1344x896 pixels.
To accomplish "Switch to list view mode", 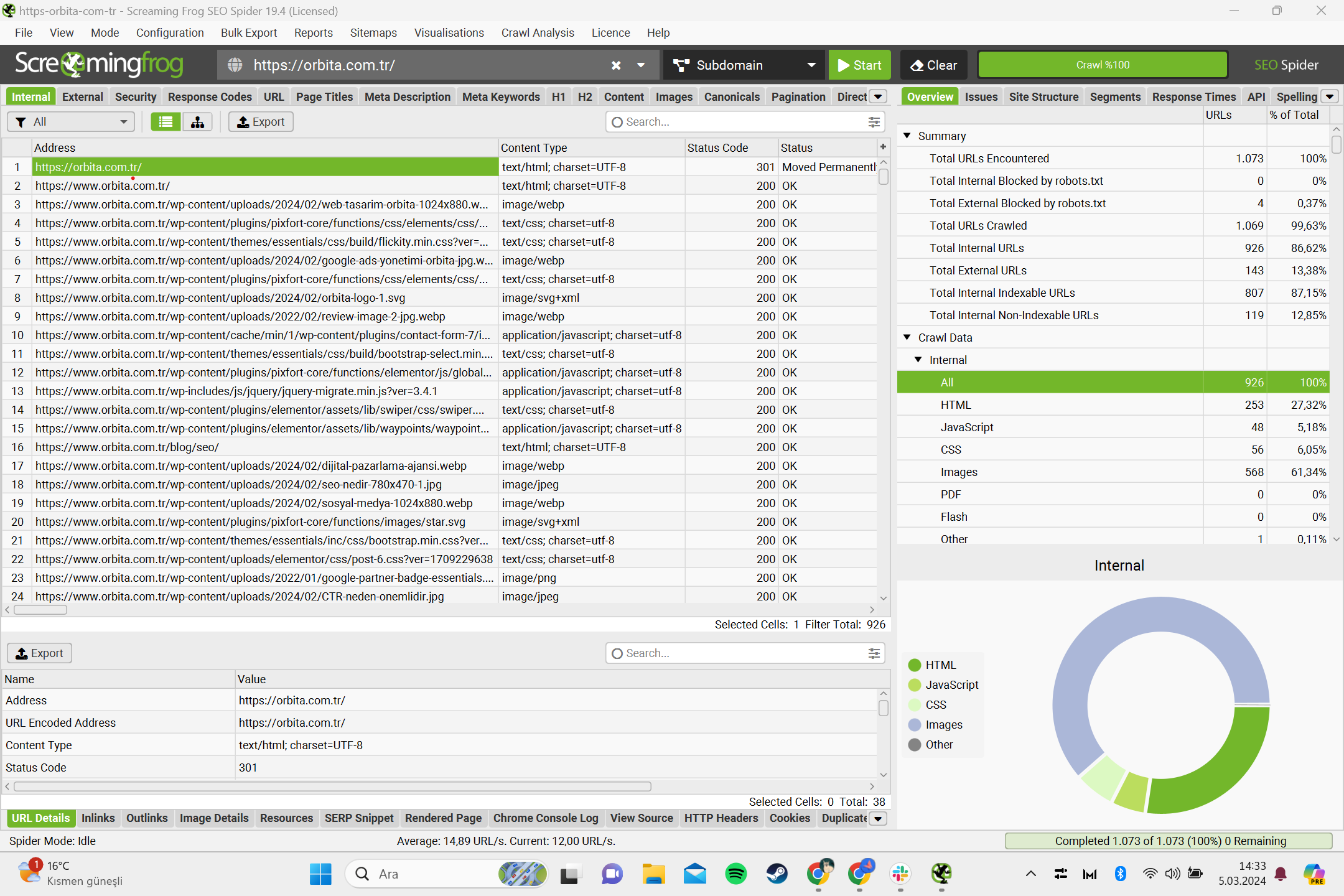I will (x=166, y=122).
